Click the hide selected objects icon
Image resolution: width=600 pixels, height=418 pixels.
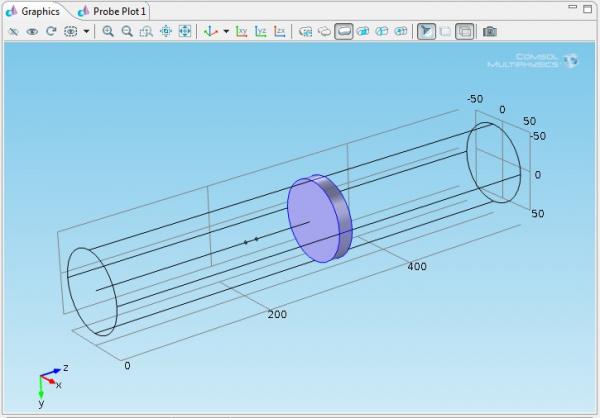[13, 31]
